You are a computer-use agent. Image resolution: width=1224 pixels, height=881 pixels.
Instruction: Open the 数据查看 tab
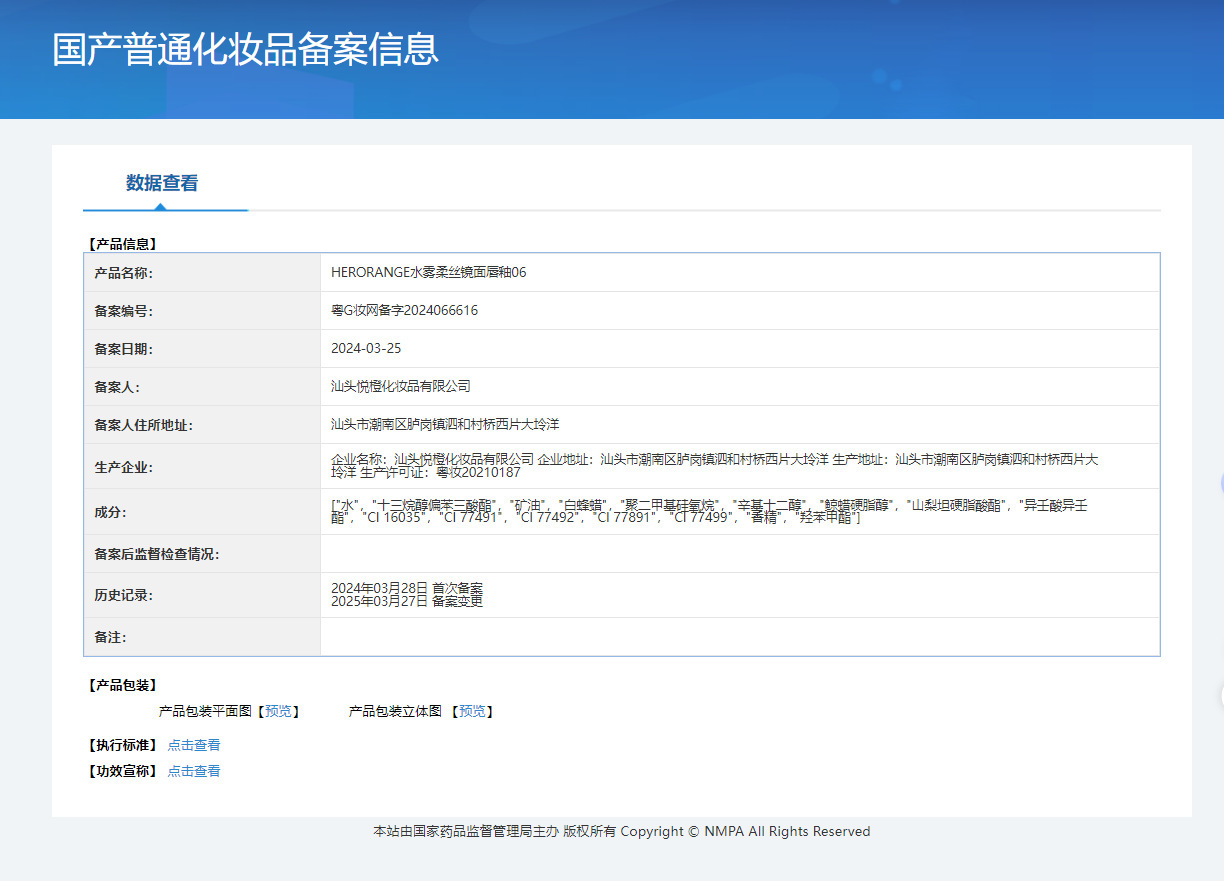pyautogui.click(x=162, y=183)
